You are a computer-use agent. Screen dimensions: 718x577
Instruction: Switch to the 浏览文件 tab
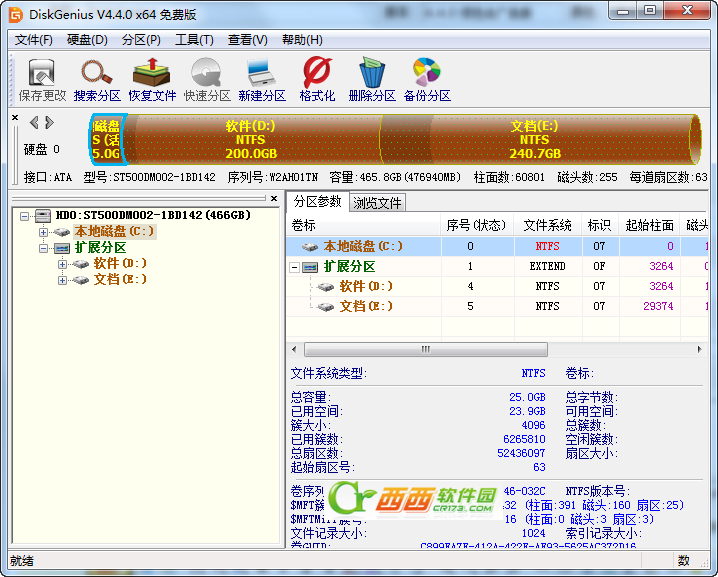coord(377,203)
